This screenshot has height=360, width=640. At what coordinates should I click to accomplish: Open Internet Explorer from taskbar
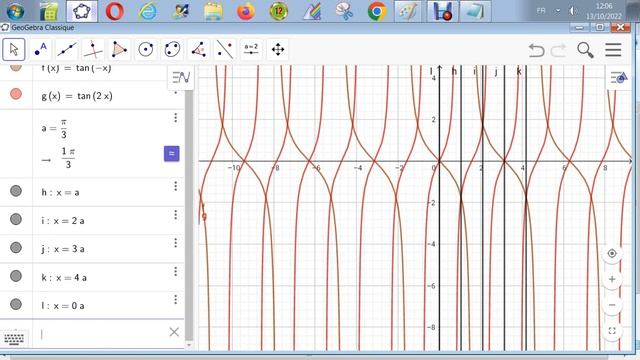[x=147, y=11]
